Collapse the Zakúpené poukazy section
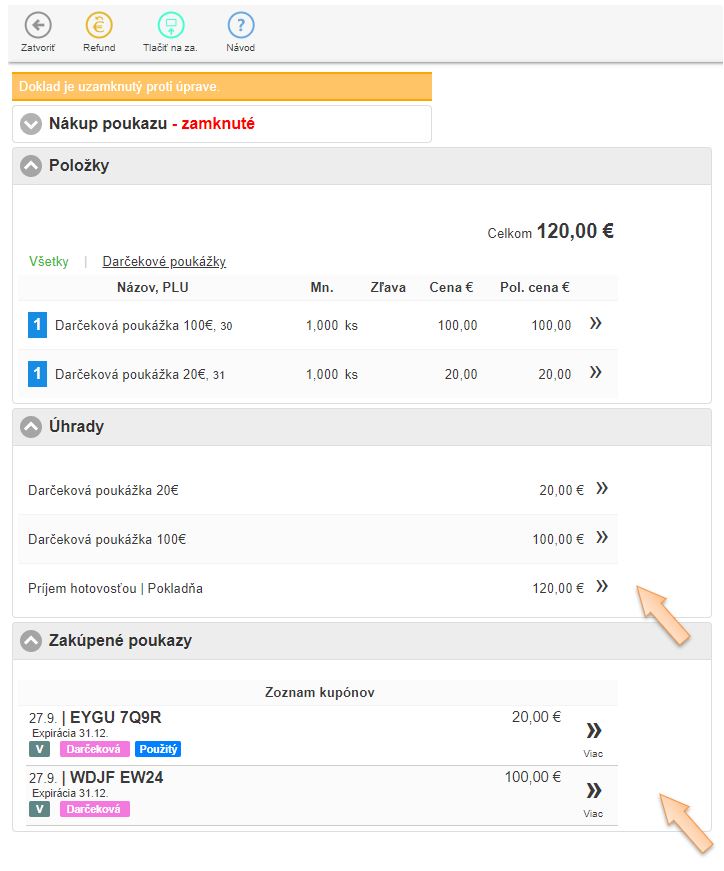This screenshot has height=871, width=724. [31, 641]
